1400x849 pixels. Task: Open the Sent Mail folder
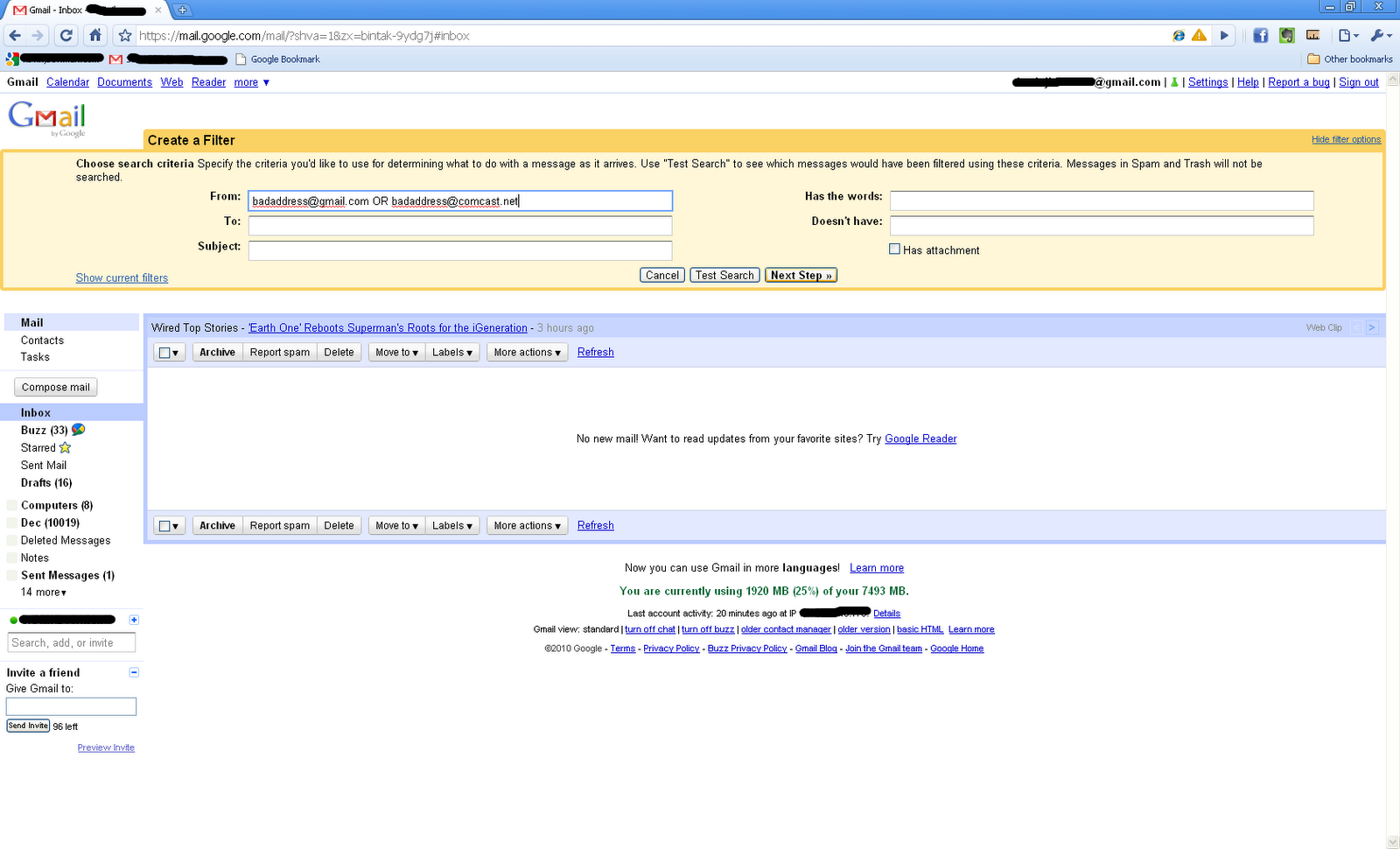coord(44,466)
